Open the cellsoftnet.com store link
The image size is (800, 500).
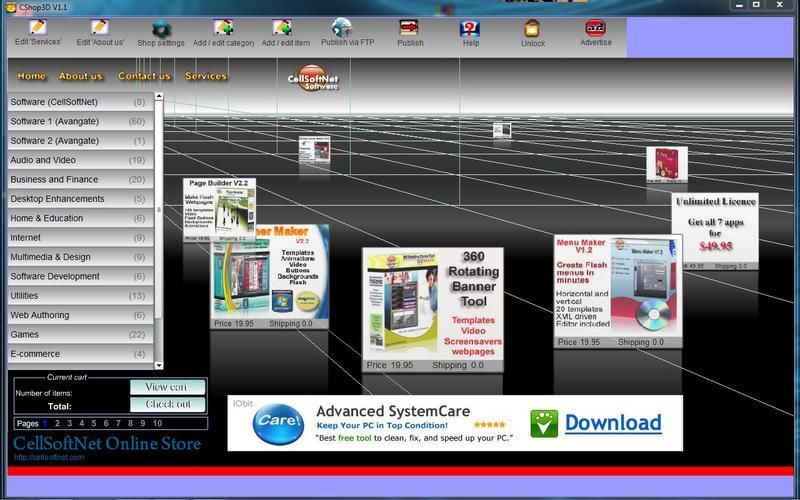[49, 458]
